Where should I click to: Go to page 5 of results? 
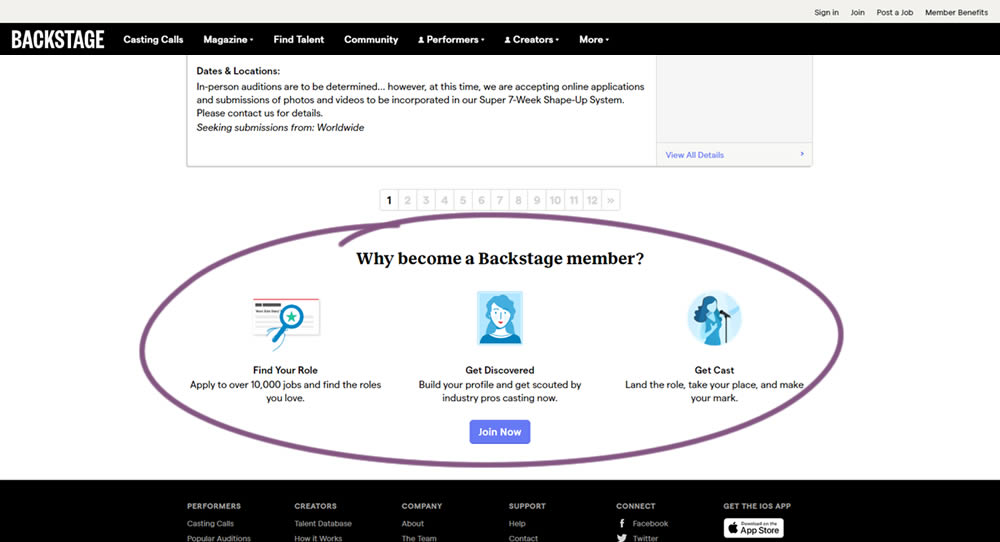[x=463, y=201]
